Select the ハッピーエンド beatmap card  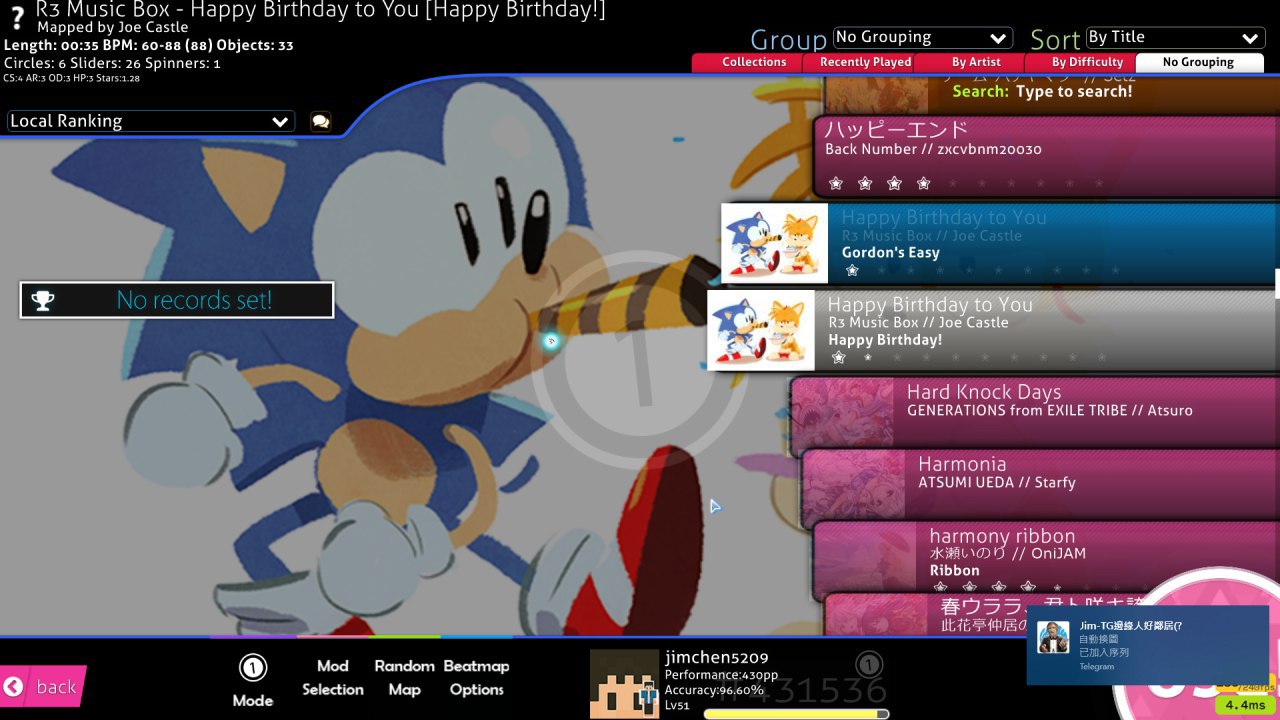point(1046,156)
